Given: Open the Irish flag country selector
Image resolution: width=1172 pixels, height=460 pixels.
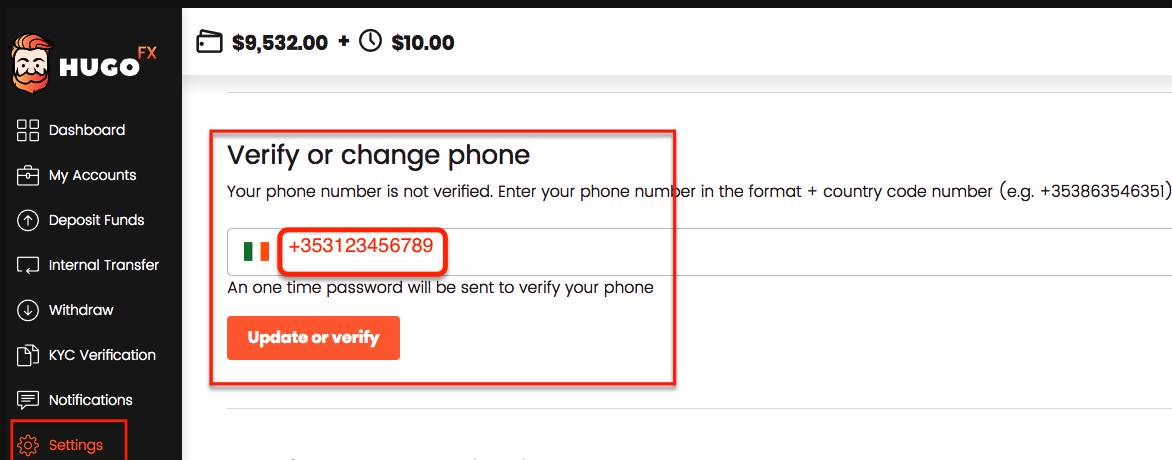Looking at the screenshot, I should [256, 252].
